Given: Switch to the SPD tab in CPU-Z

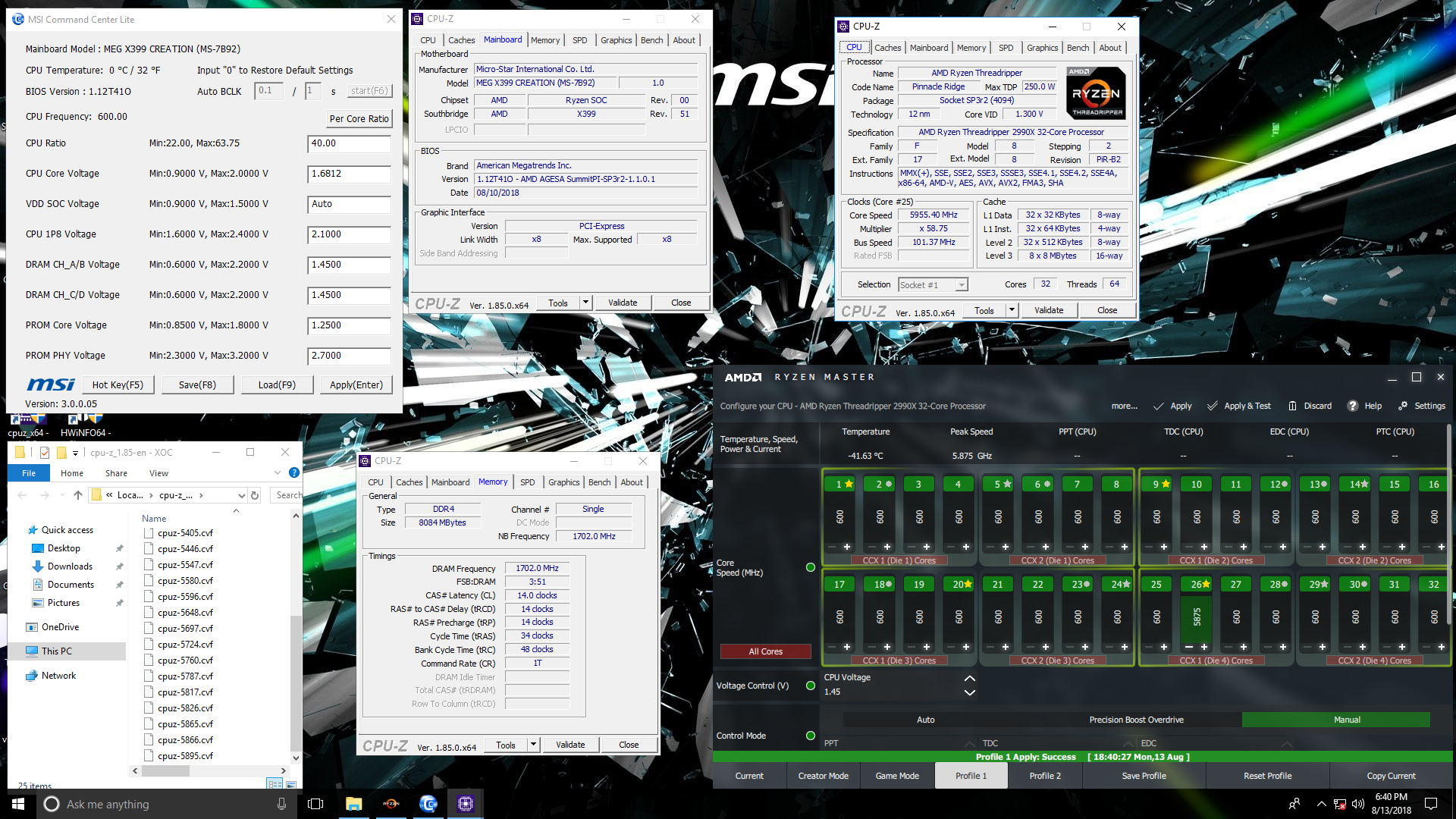Looking at the screenshot, I should 529,482.
